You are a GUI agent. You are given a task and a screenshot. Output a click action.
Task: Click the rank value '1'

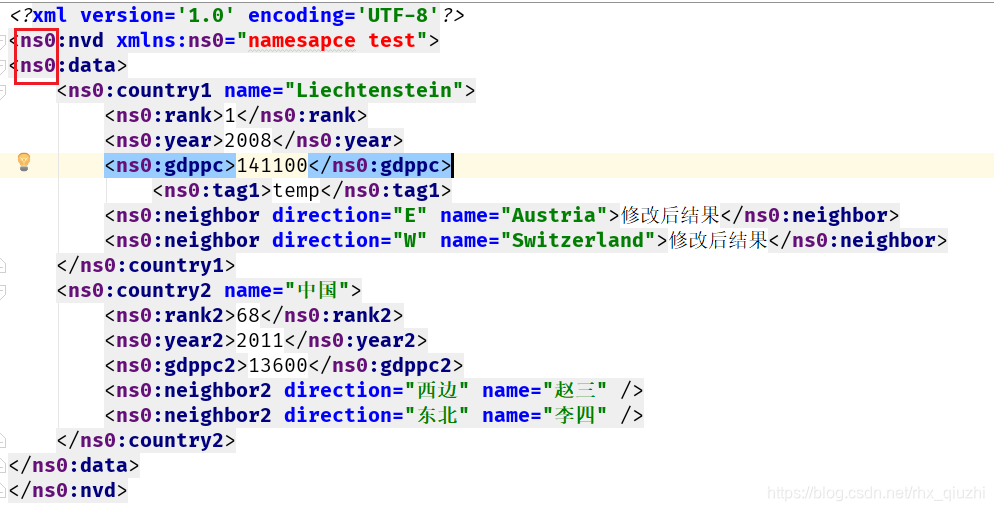[230, 115]
